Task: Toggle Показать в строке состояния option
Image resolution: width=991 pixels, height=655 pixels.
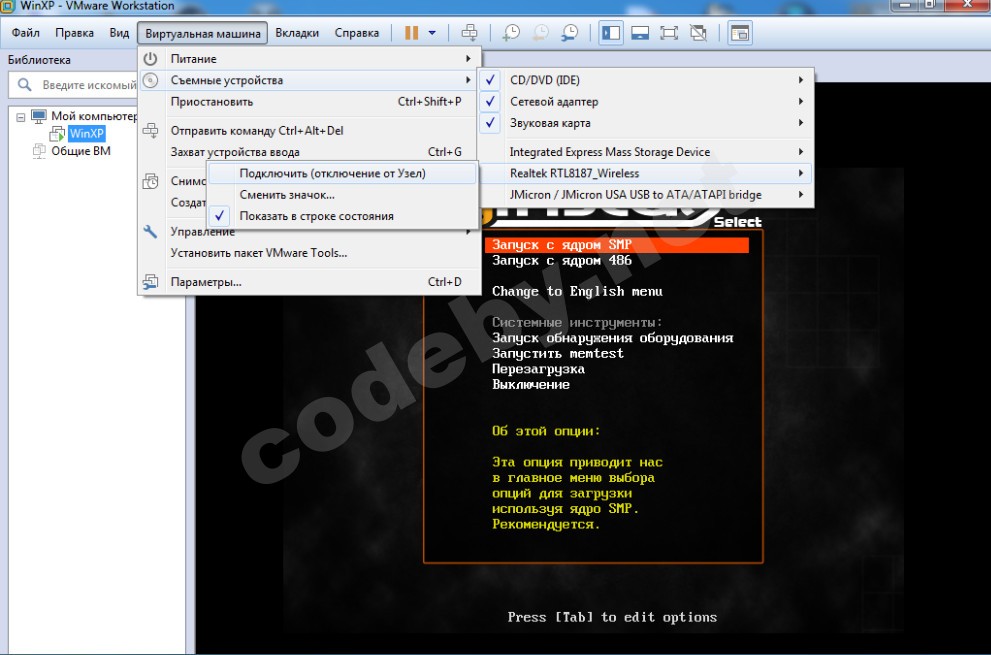Action: (x=316, y=216)
